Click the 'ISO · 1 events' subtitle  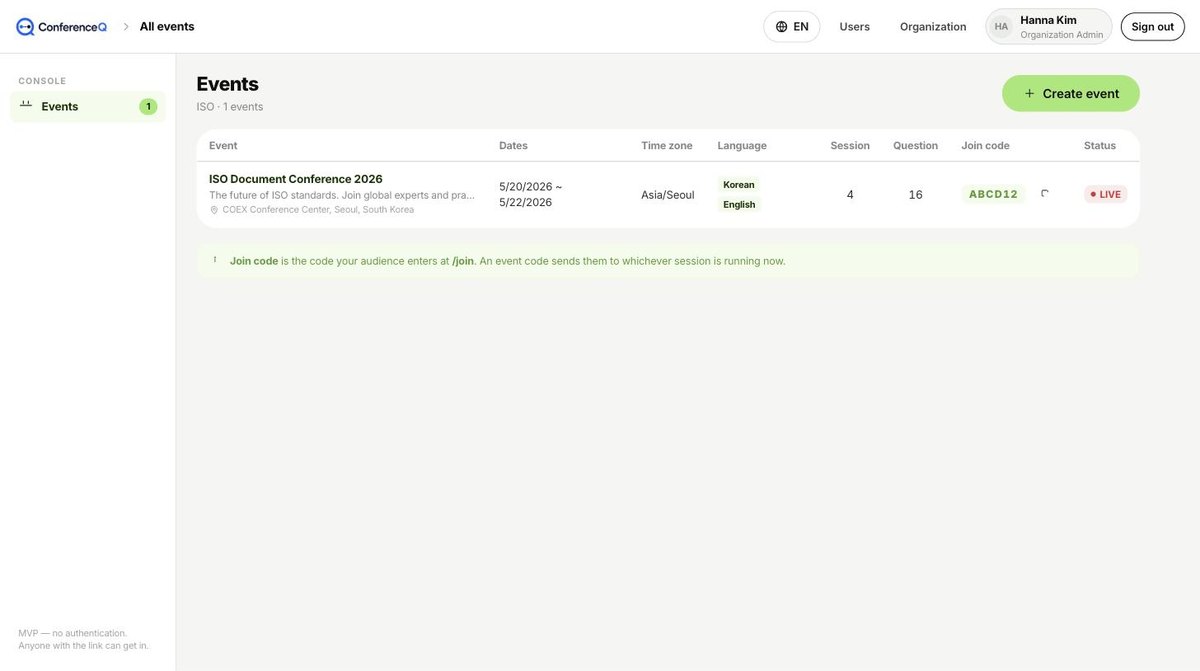pyautogui.click(x=230, y=106)
